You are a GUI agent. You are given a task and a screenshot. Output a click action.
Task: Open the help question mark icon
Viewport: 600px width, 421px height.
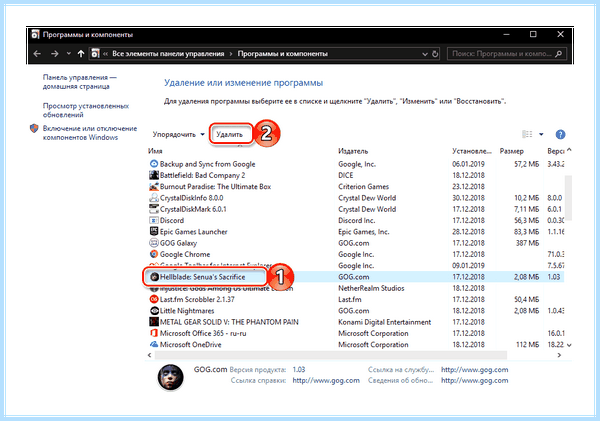560,134
